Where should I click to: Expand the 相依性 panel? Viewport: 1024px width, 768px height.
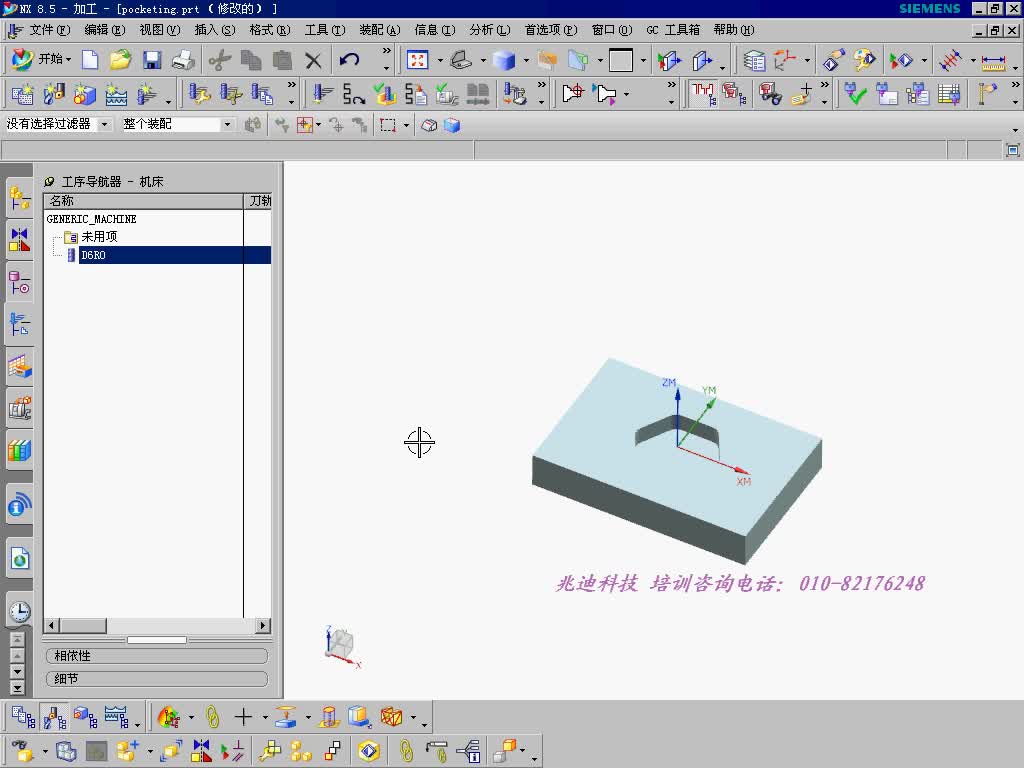coord(157,656)
